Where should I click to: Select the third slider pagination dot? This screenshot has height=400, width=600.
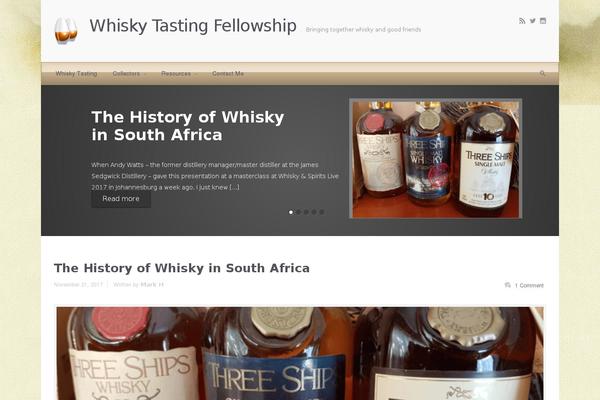coord(306,212)
